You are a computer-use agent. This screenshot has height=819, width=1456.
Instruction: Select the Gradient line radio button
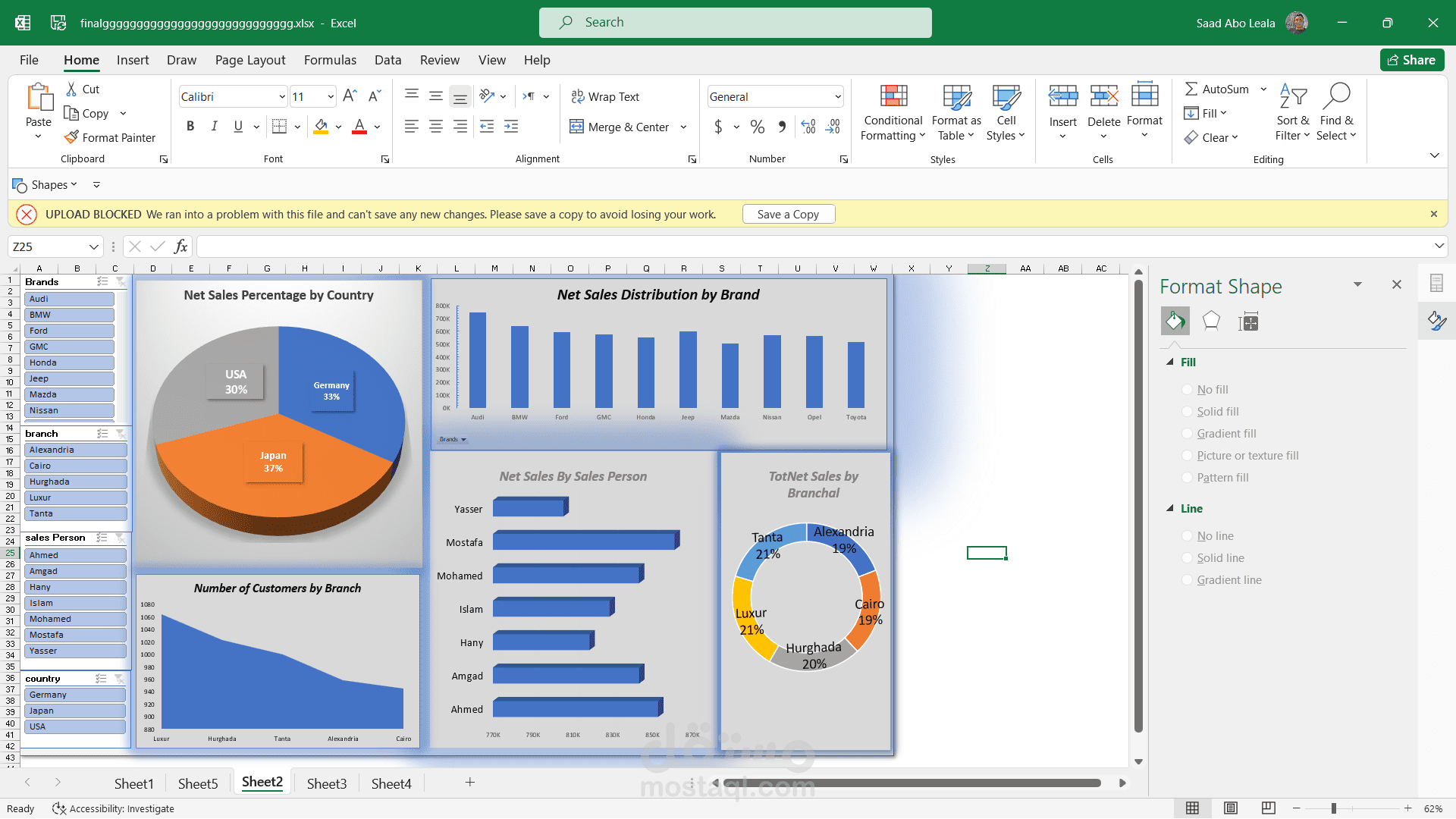coord(1188,579)
